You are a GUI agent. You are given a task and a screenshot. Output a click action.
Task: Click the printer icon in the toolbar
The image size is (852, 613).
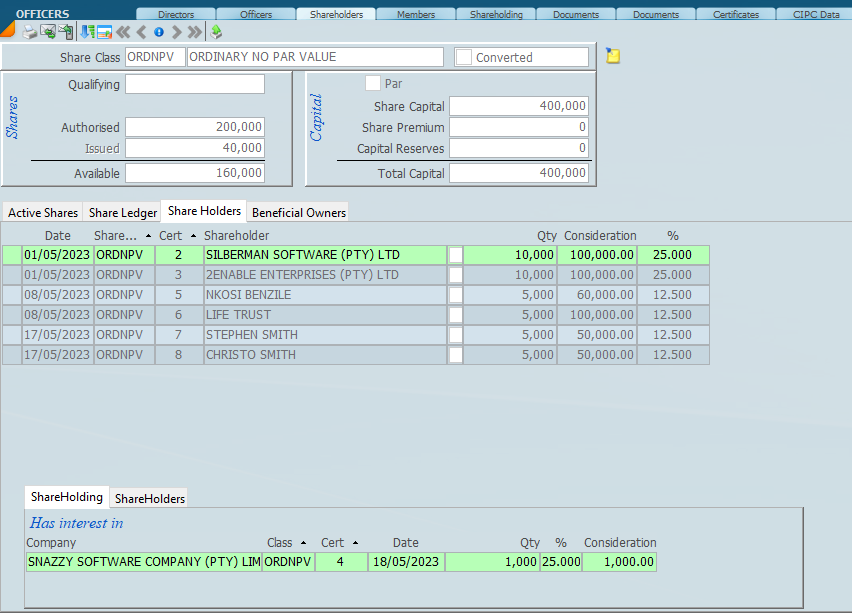(30, 32)
